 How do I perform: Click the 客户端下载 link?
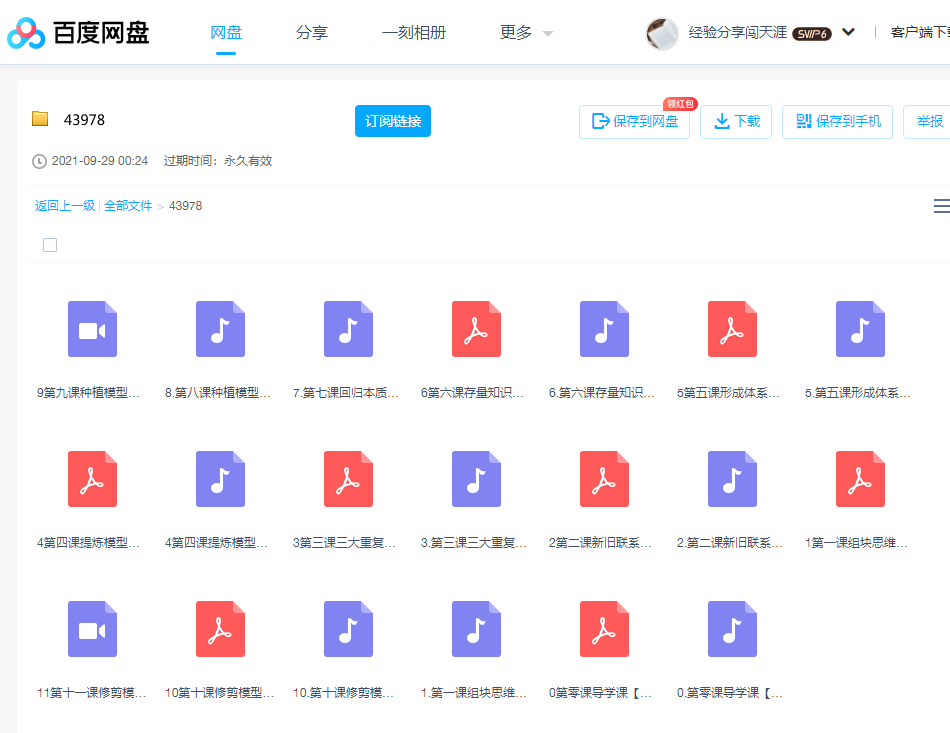[920, 33]
